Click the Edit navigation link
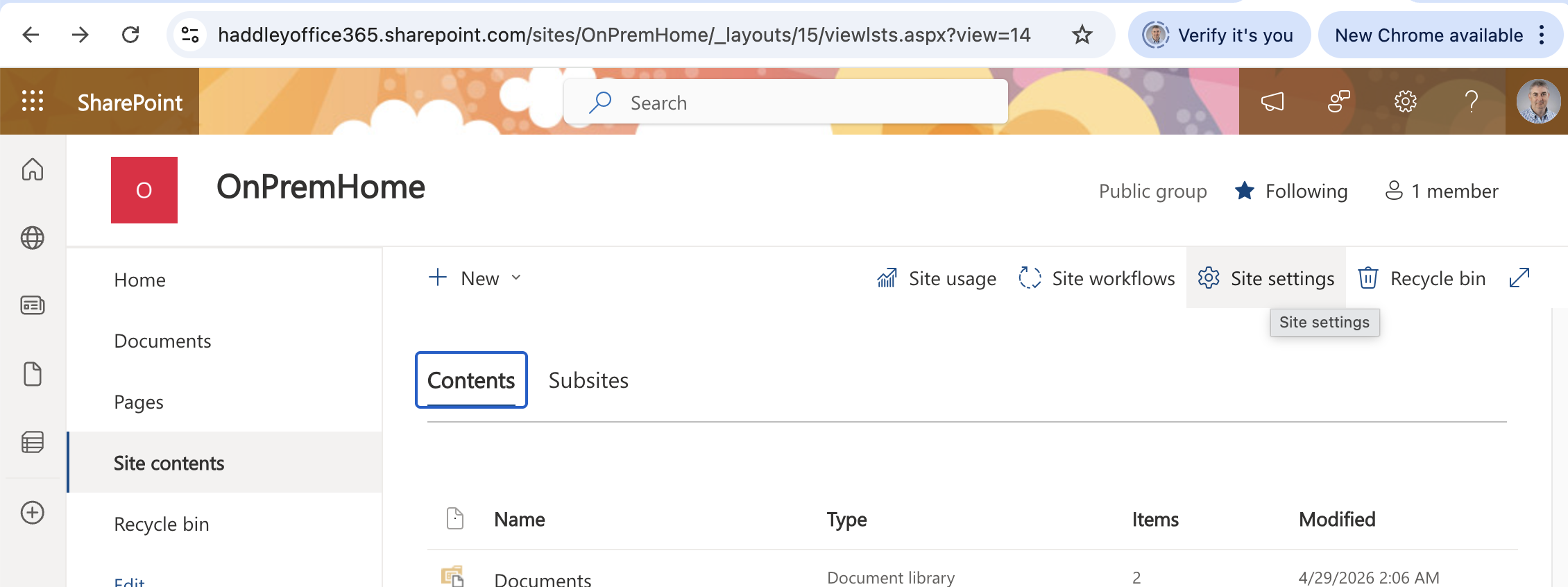This screenshot has height=587, width=1568. (129, 581)
